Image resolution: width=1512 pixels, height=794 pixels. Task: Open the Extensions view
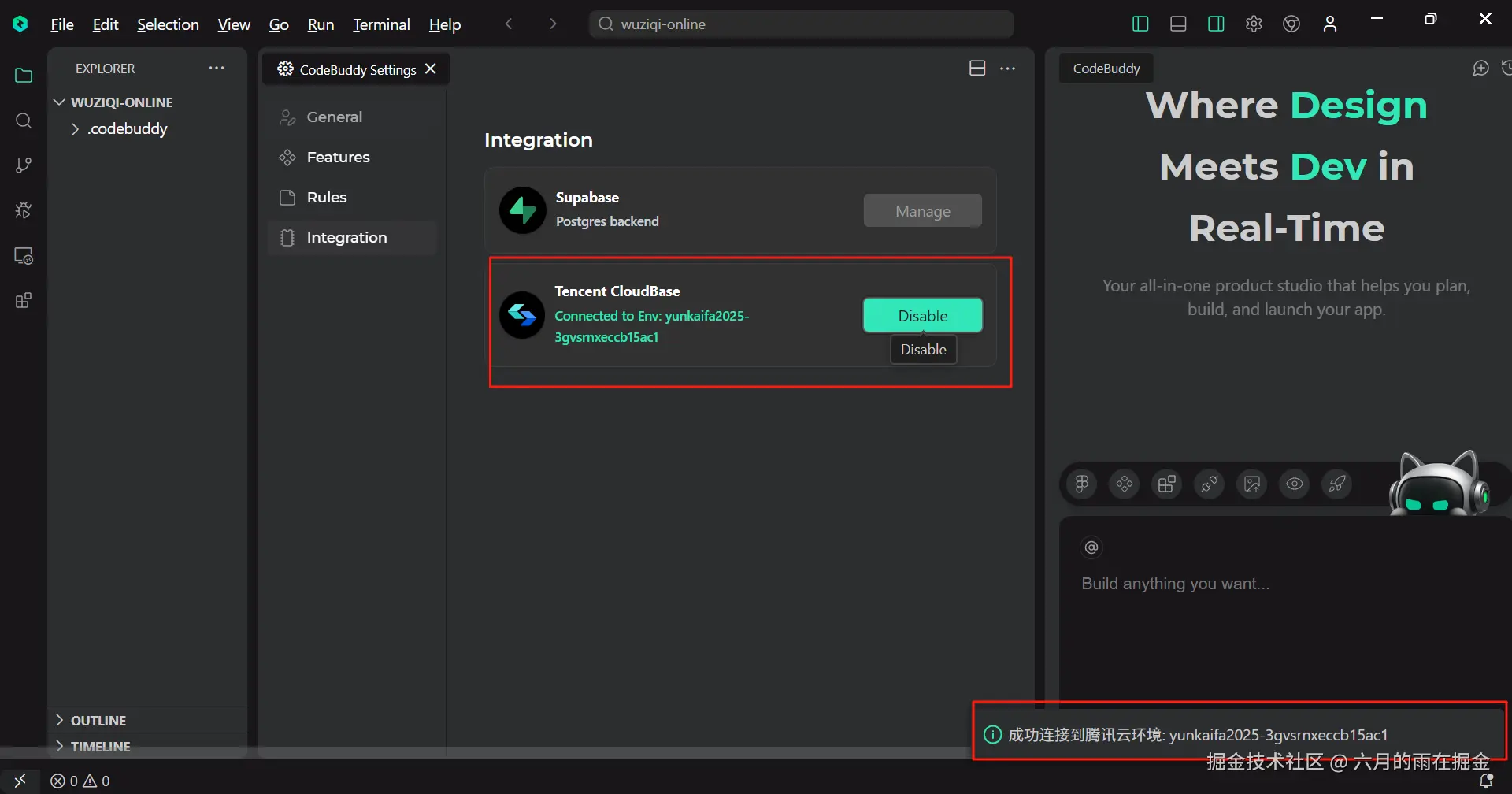click(24, 301)
